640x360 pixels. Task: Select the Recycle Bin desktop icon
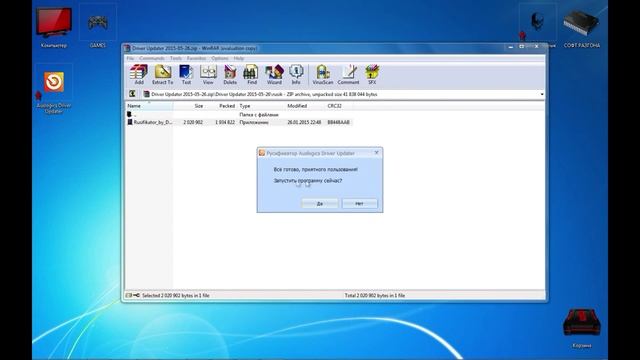[582, 327]
